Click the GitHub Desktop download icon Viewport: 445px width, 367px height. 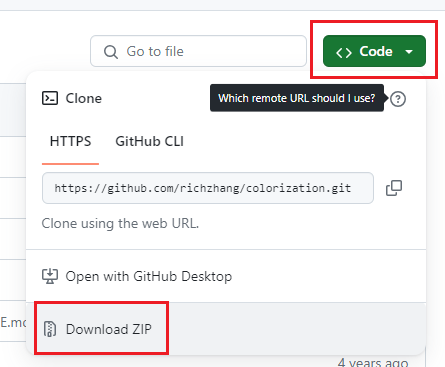[50, 276]
